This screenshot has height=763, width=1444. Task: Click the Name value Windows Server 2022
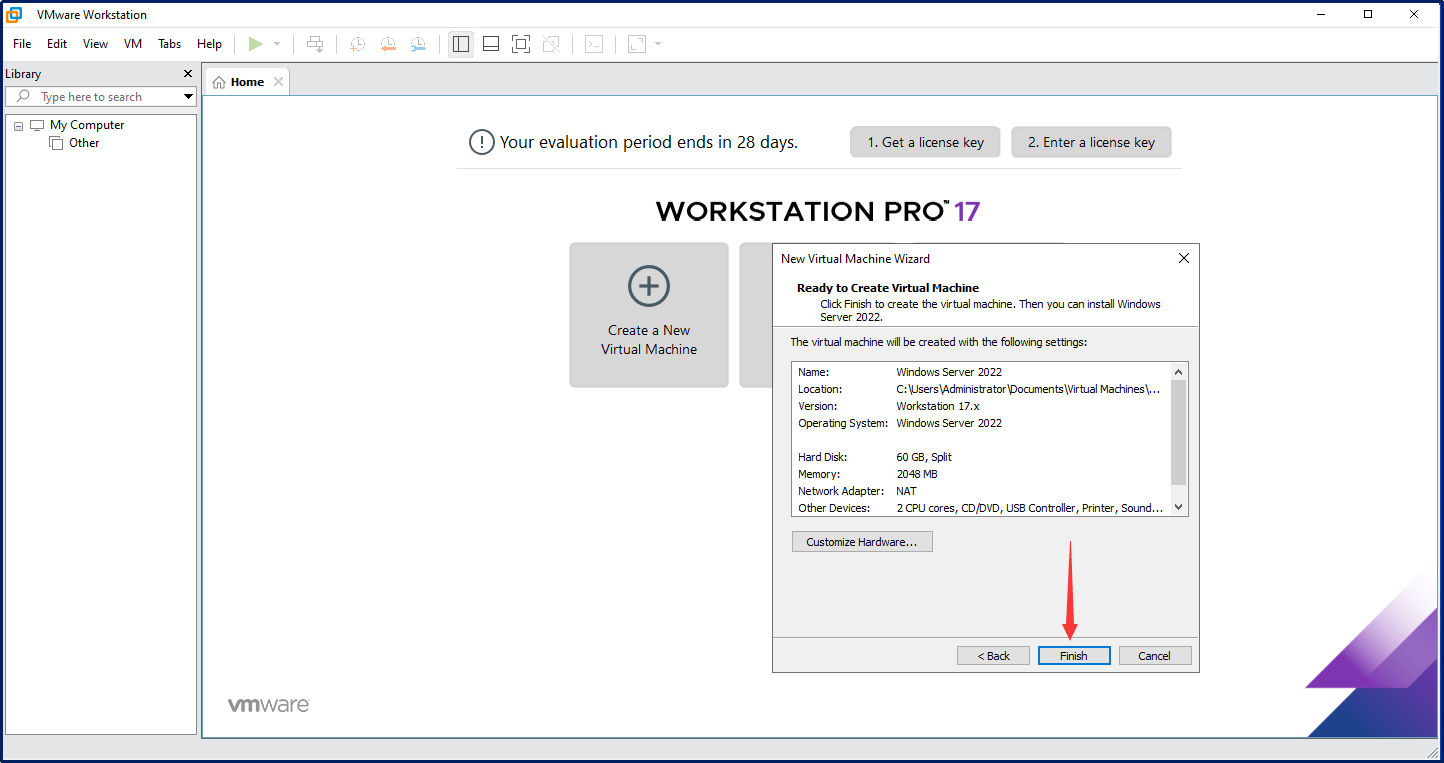(949, 372)
